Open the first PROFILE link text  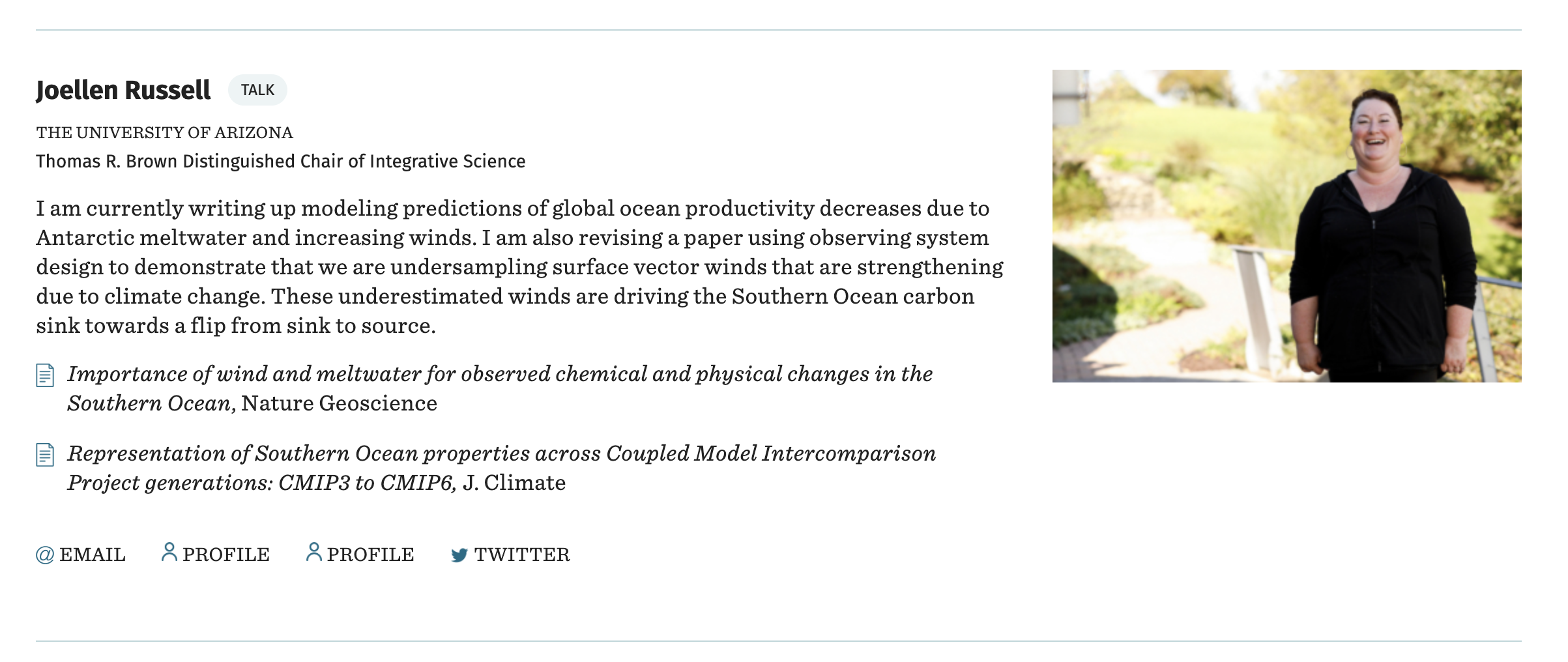coord(226,554)
